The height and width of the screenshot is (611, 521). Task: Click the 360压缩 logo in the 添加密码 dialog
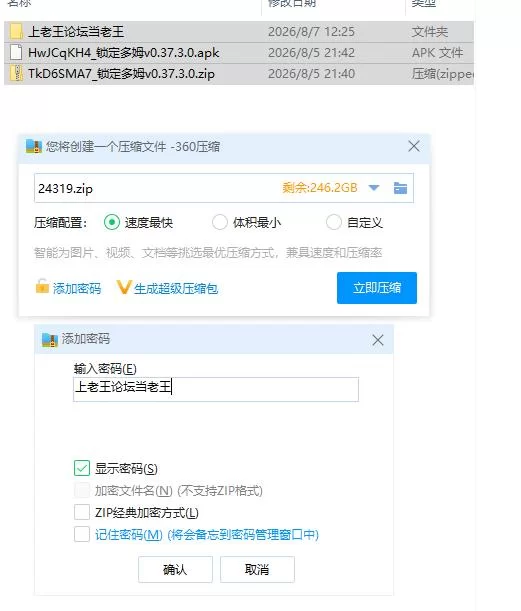click(x=50, y=340)
